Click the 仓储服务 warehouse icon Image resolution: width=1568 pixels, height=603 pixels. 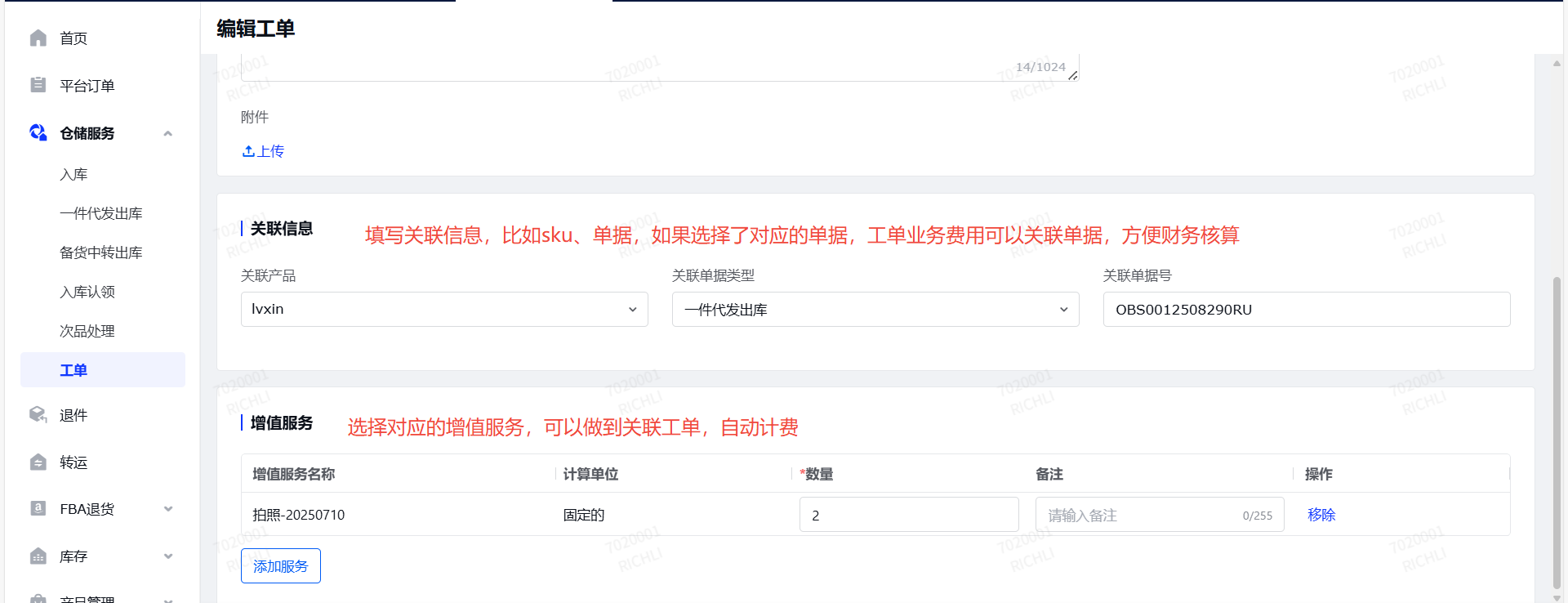38,132
